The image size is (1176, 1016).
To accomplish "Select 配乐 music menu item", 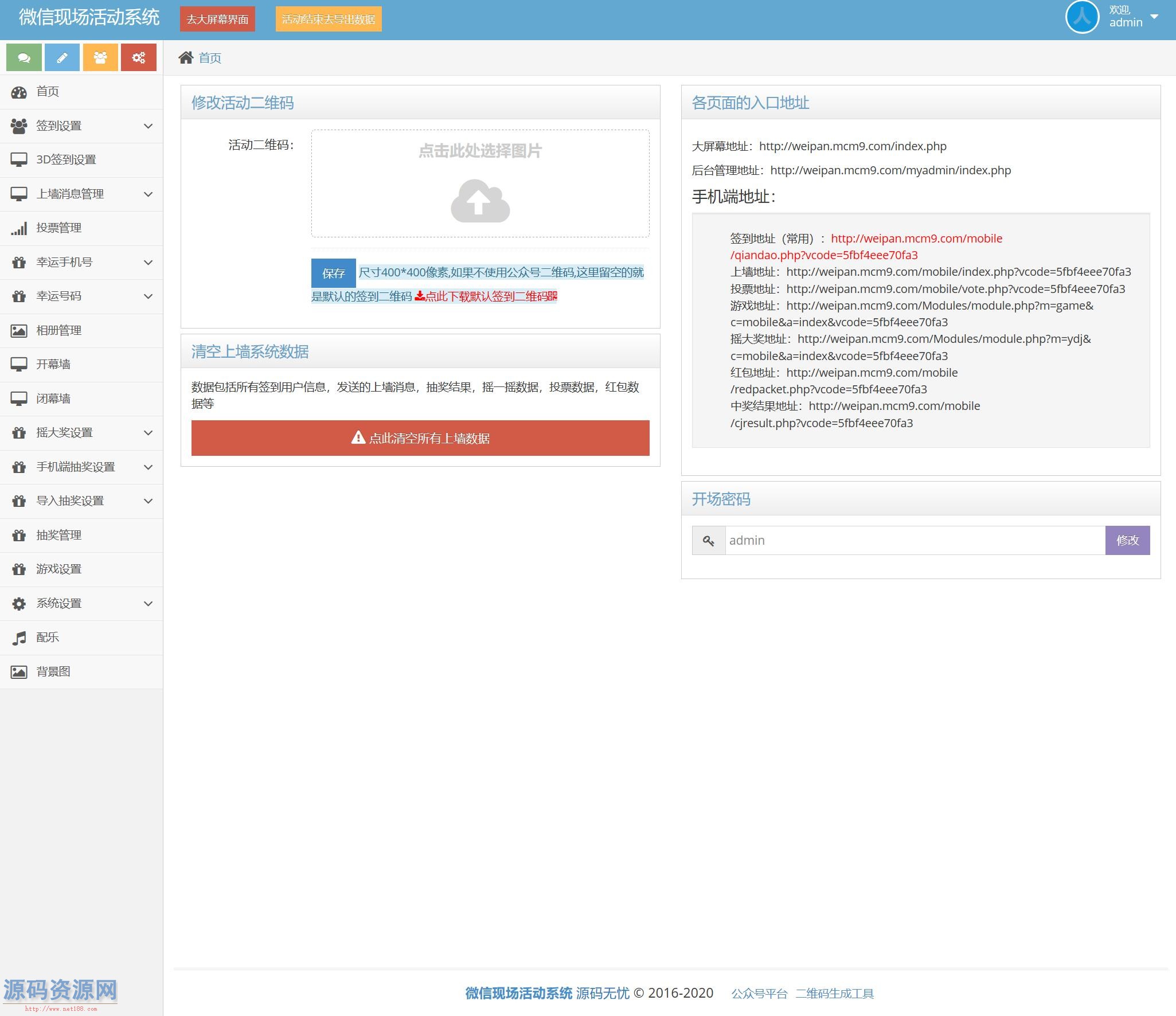I will point(48,638).
